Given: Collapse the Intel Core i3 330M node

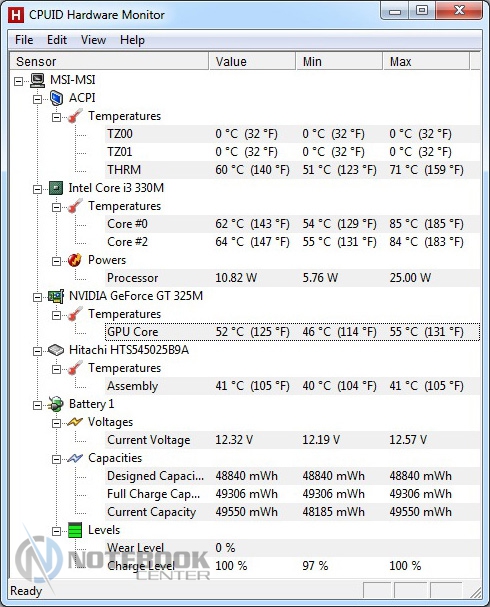Looking at the screenshot, I should tap(38, 189).
